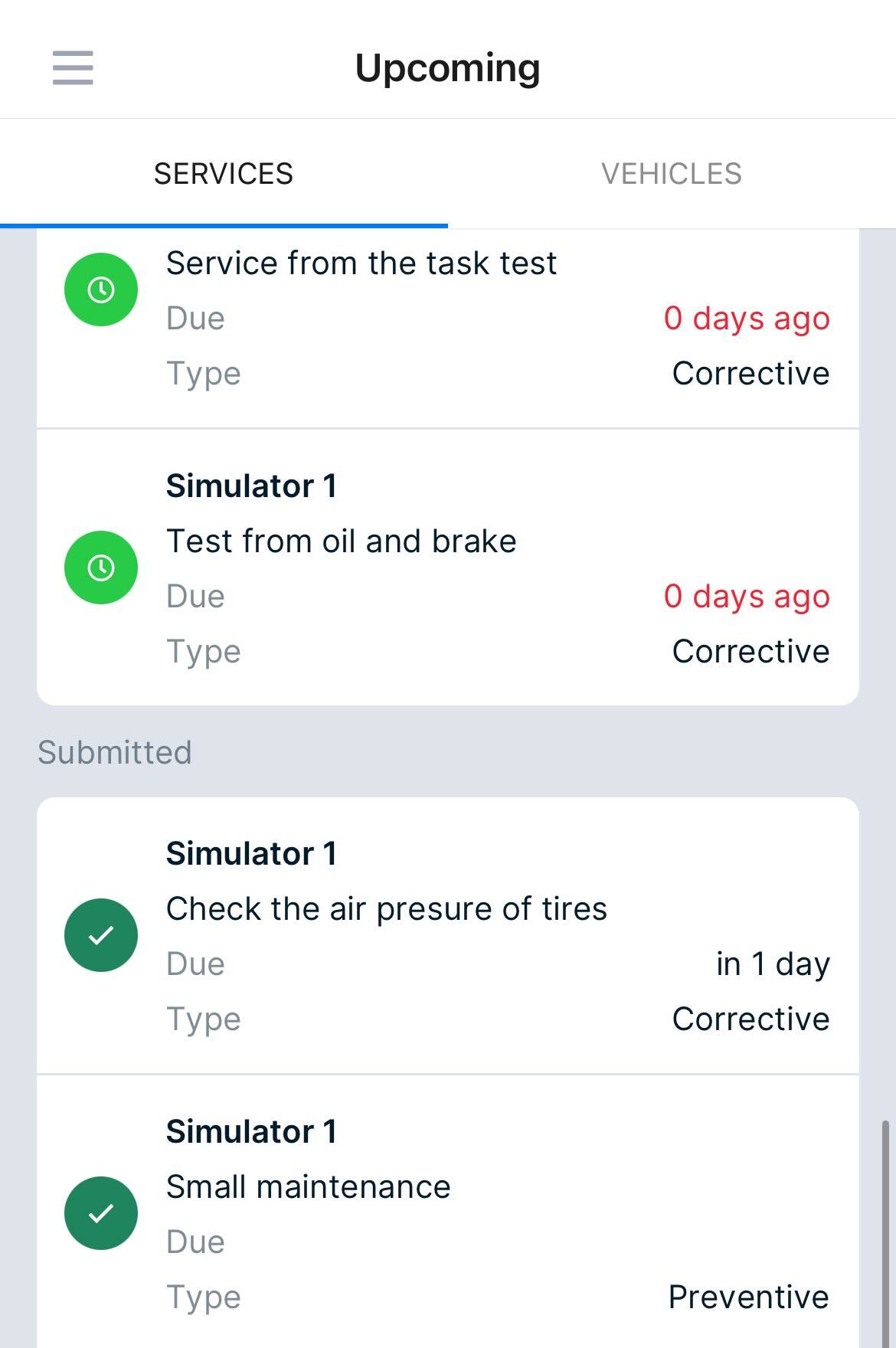This screenshot has width=896, height=1348.
Task: Tap the green checkmark icon on 'Small maintenance'
Action: [x=100, y=1212]
